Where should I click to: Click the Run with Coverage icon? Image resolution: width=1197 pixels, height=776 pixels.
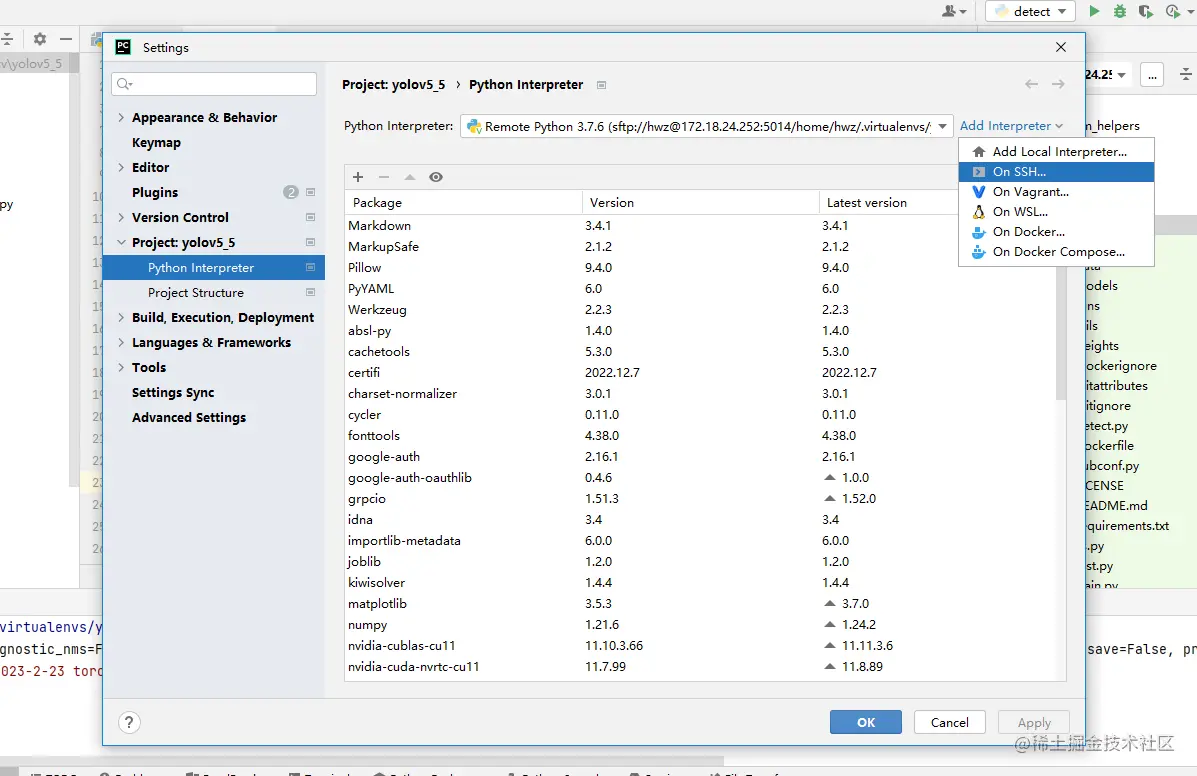[x=1146, y=11]
